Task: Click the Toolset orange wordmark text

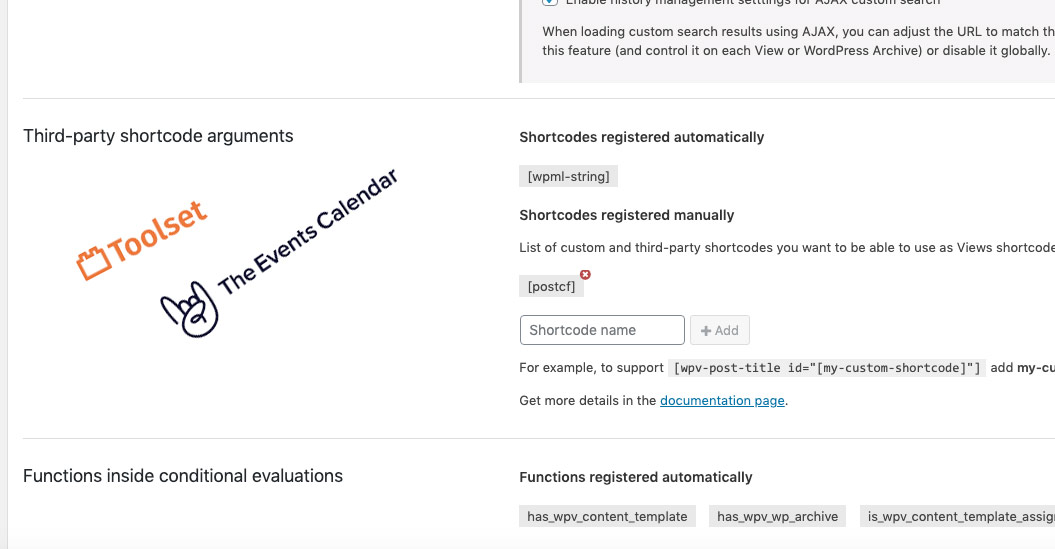Action: (x=157, y=232)
